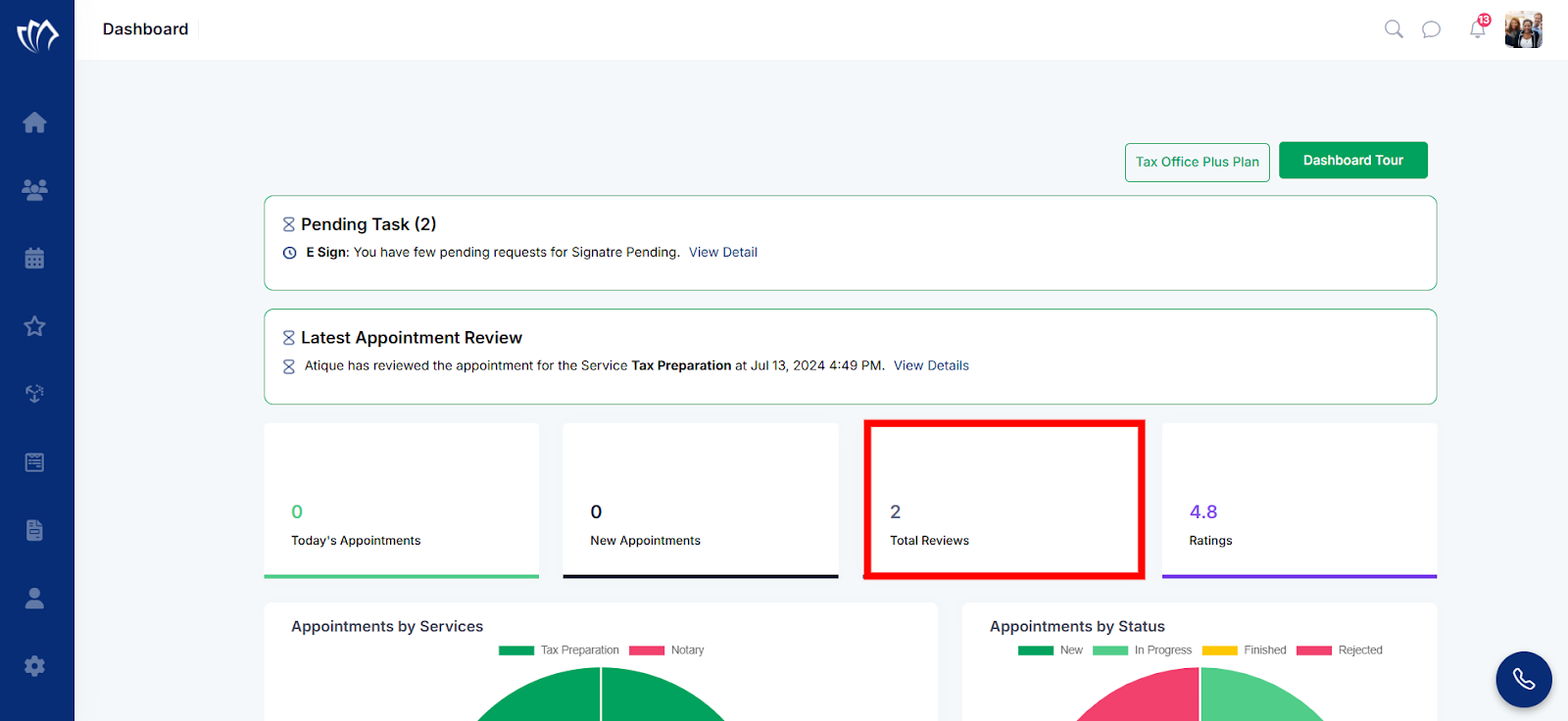Image resolution: width=1568 pixels, height=721 pixels.
Task: Click the Tax Office Plus Plan button
Action: click(1198, 162)
